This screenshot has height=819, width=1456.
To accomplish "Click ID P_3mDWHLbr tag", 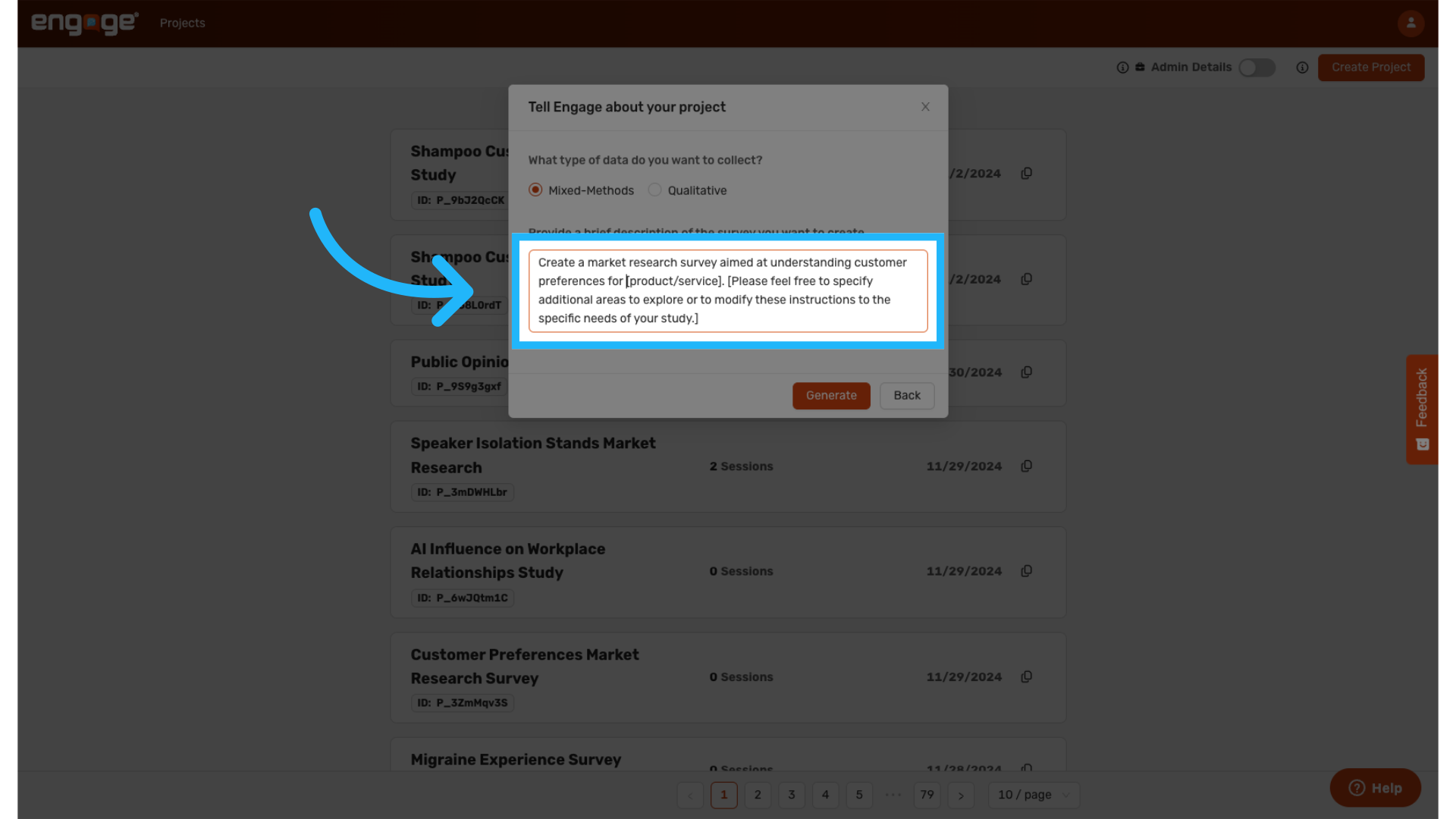I will (463, 492).
